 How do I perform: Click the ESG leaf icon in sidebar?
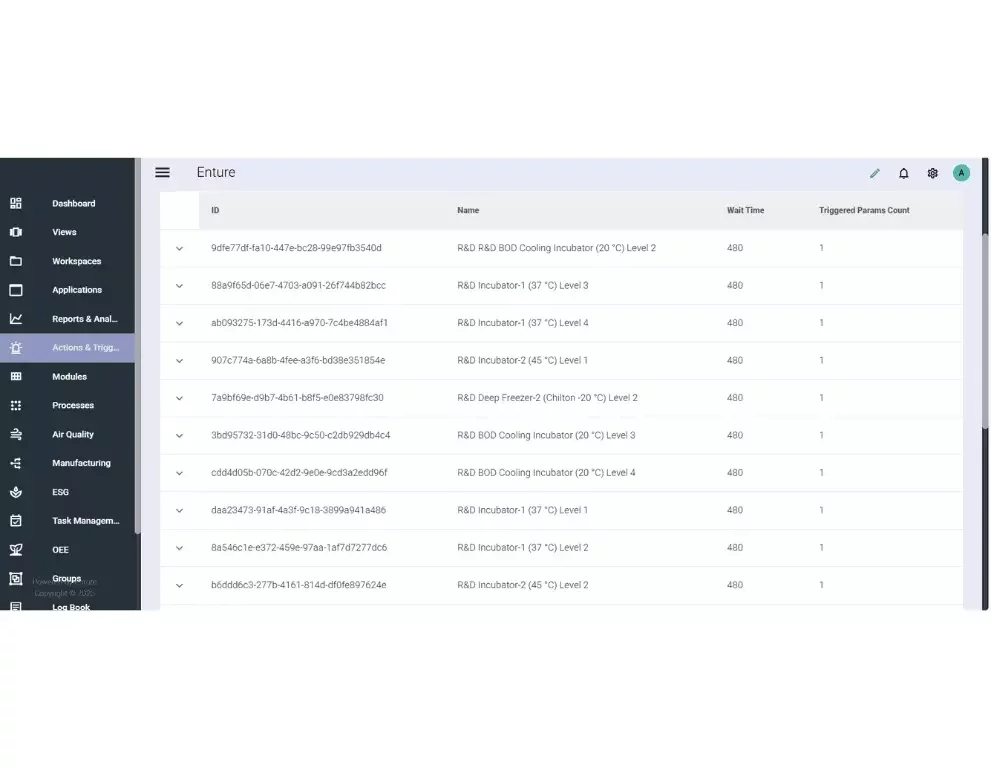(x=16, y=492)
